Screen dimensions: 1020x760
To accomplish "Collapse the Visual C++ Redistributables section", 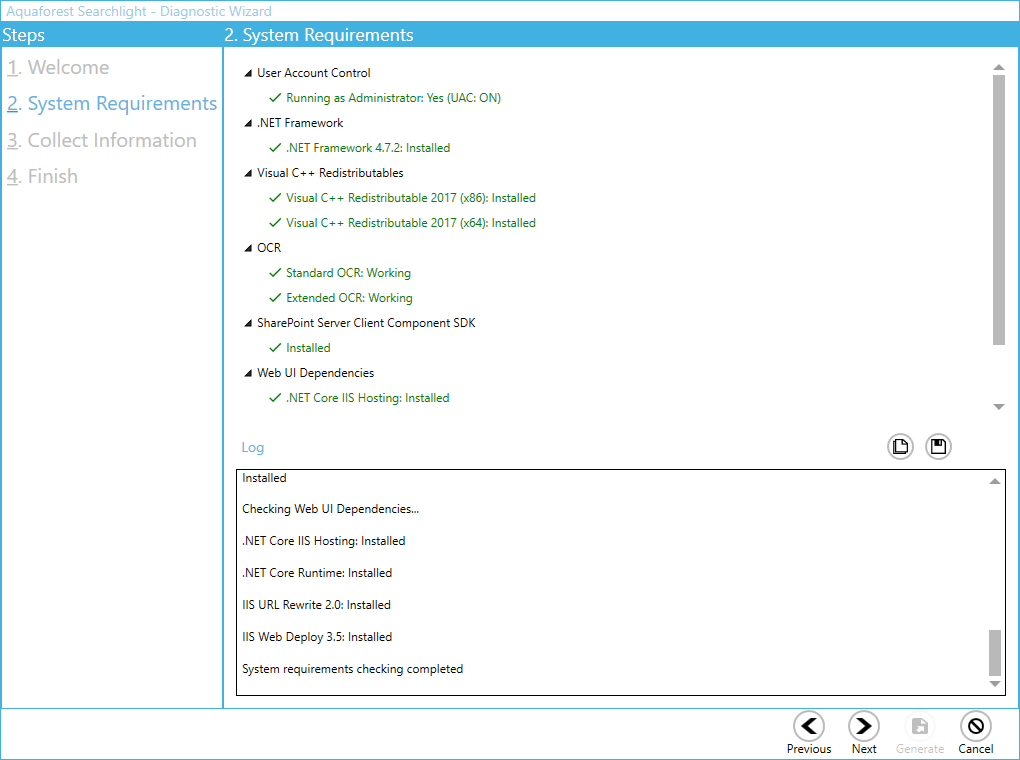I will [248, 173].
